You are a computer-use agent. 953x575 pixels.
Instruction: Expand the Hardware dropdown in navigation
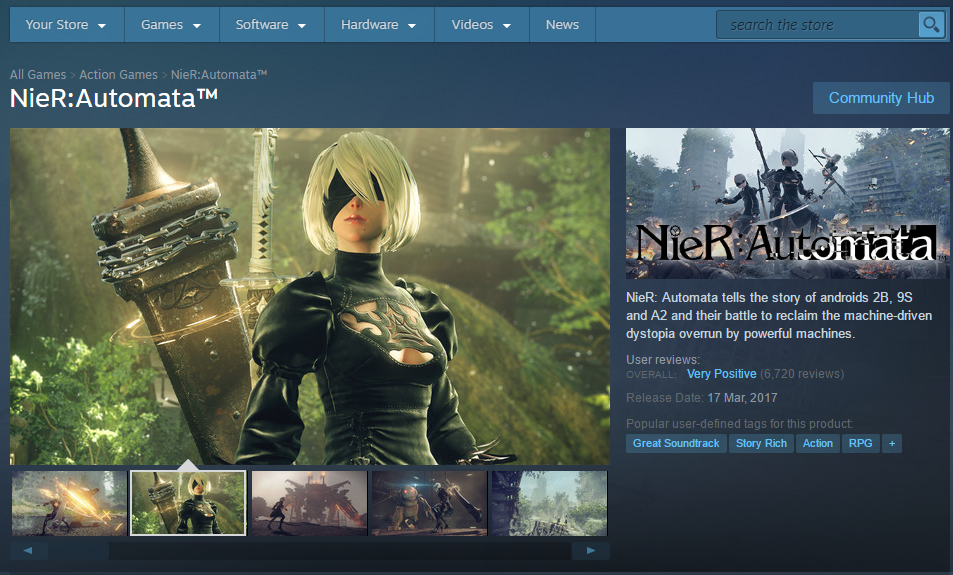pos(378,25)
